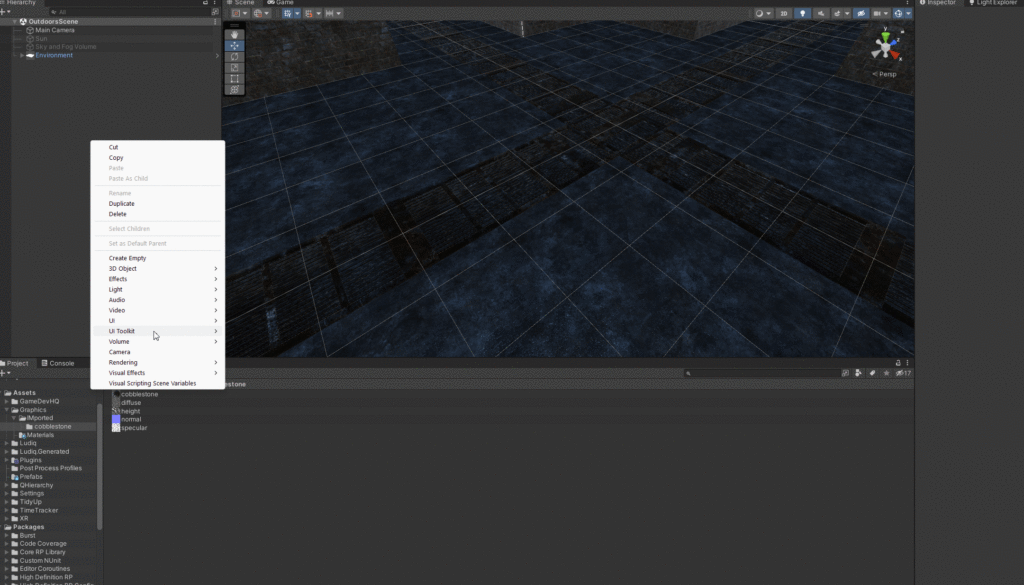
Task: Click the Hierarchy search field
Action: coord(120,12)
